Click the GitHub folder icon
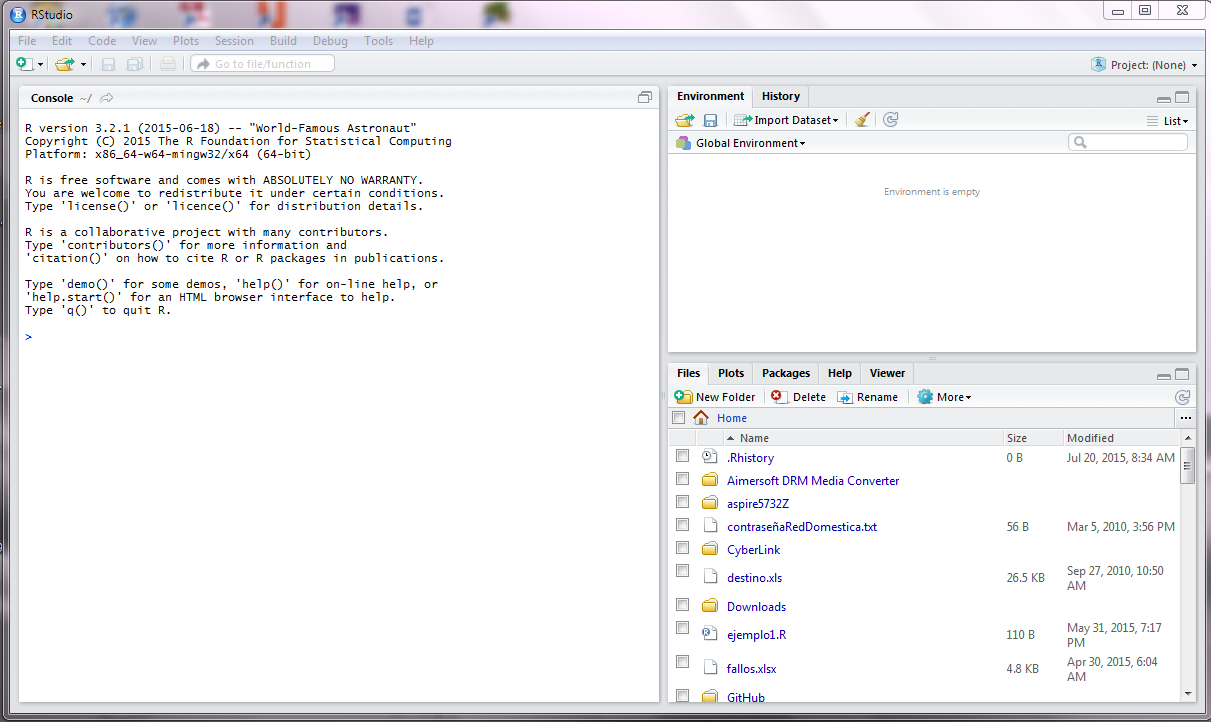This screenshot has width=1211, height=722. 710,696
